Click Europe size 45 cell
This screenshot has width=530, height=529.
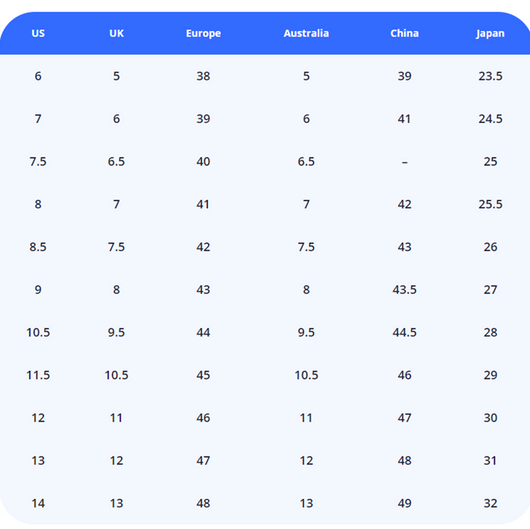pyautogui.click(x=203, y=375)
